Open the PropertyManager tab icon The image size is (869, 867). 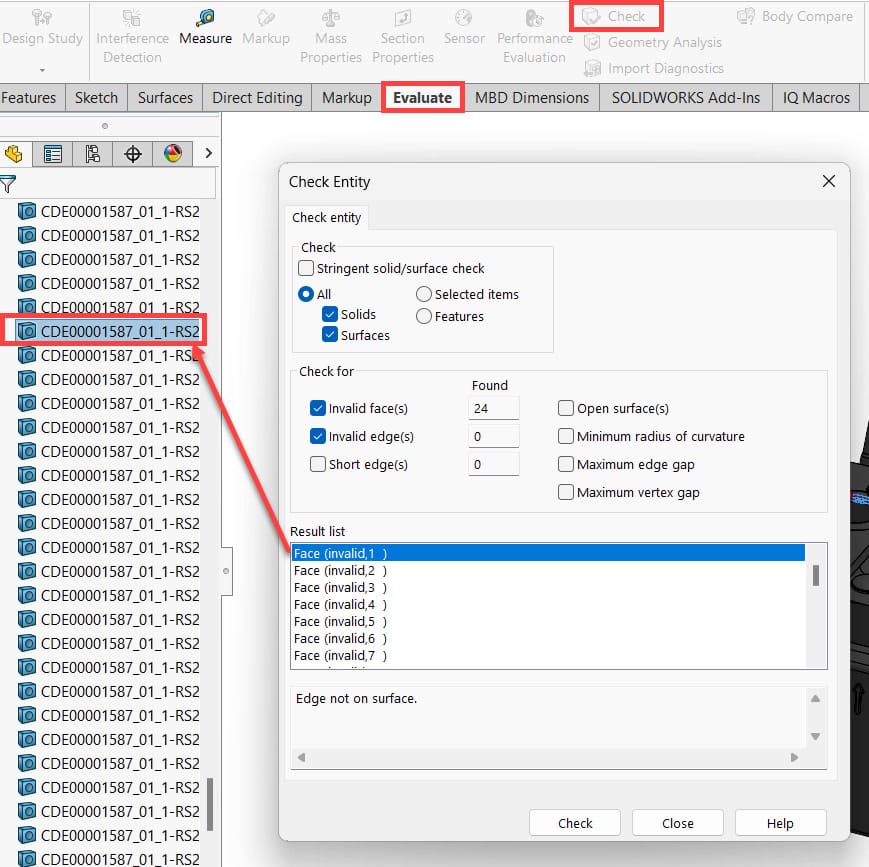coord(53,154)
